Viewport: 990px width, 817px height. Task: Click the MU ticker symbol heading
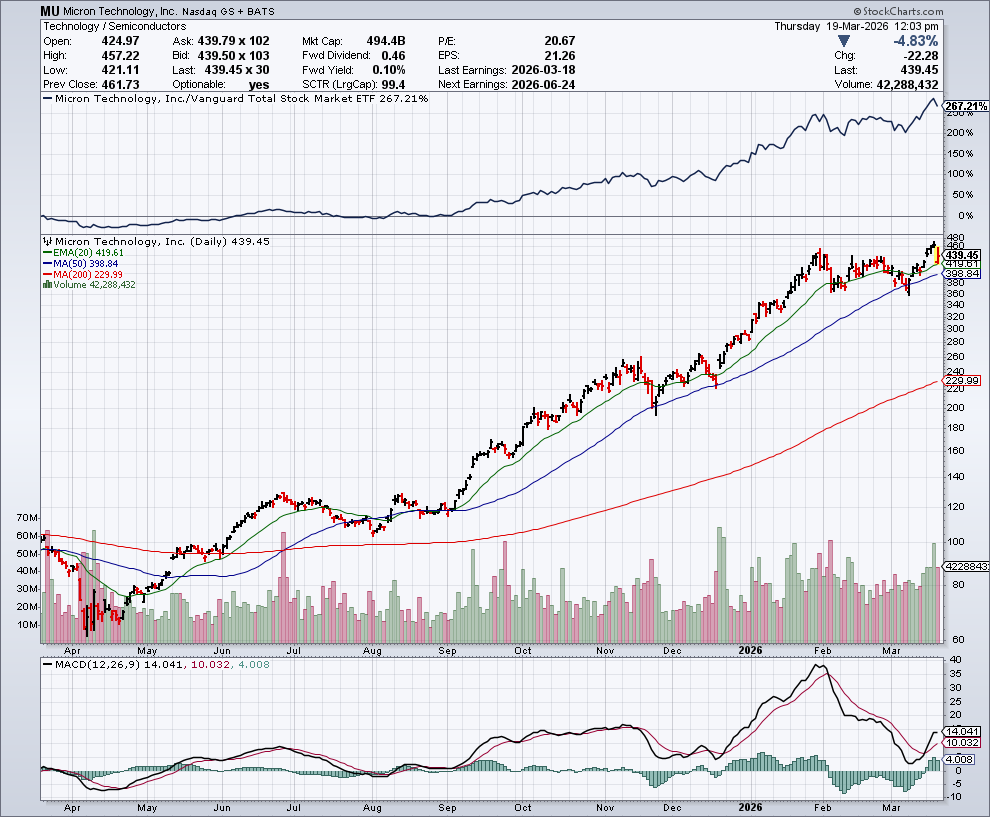(52, 11)
